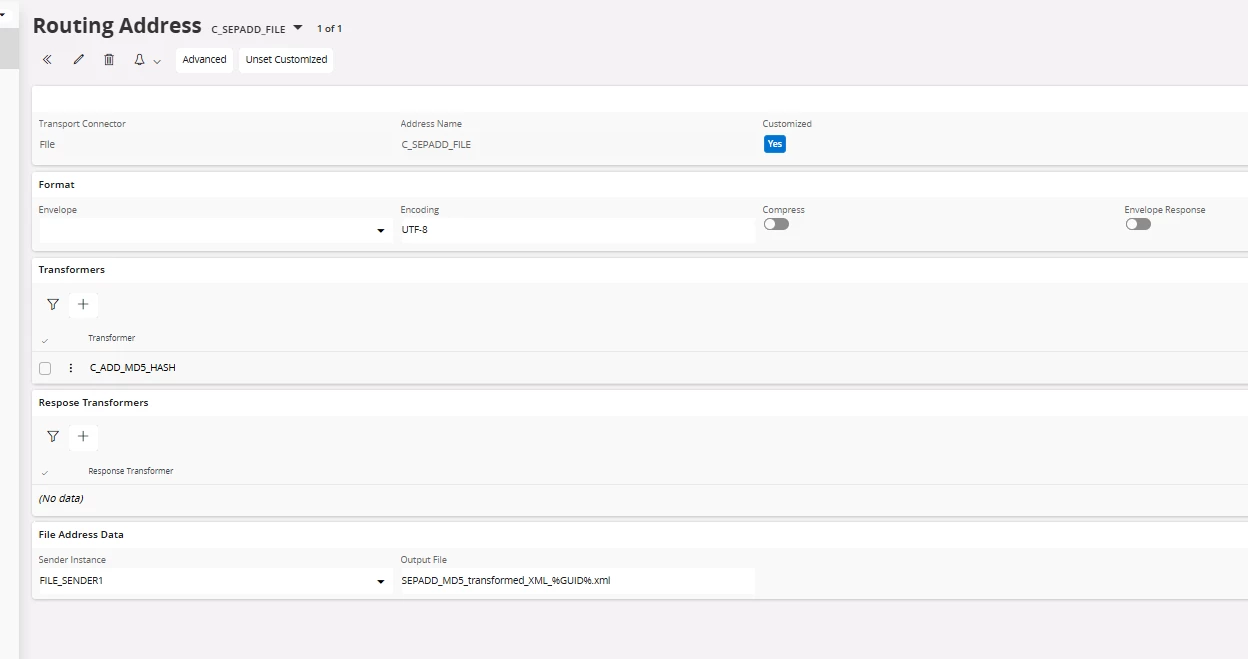Click the trash delete icon
Screen dimensions: 1248x659
[109, 60]
